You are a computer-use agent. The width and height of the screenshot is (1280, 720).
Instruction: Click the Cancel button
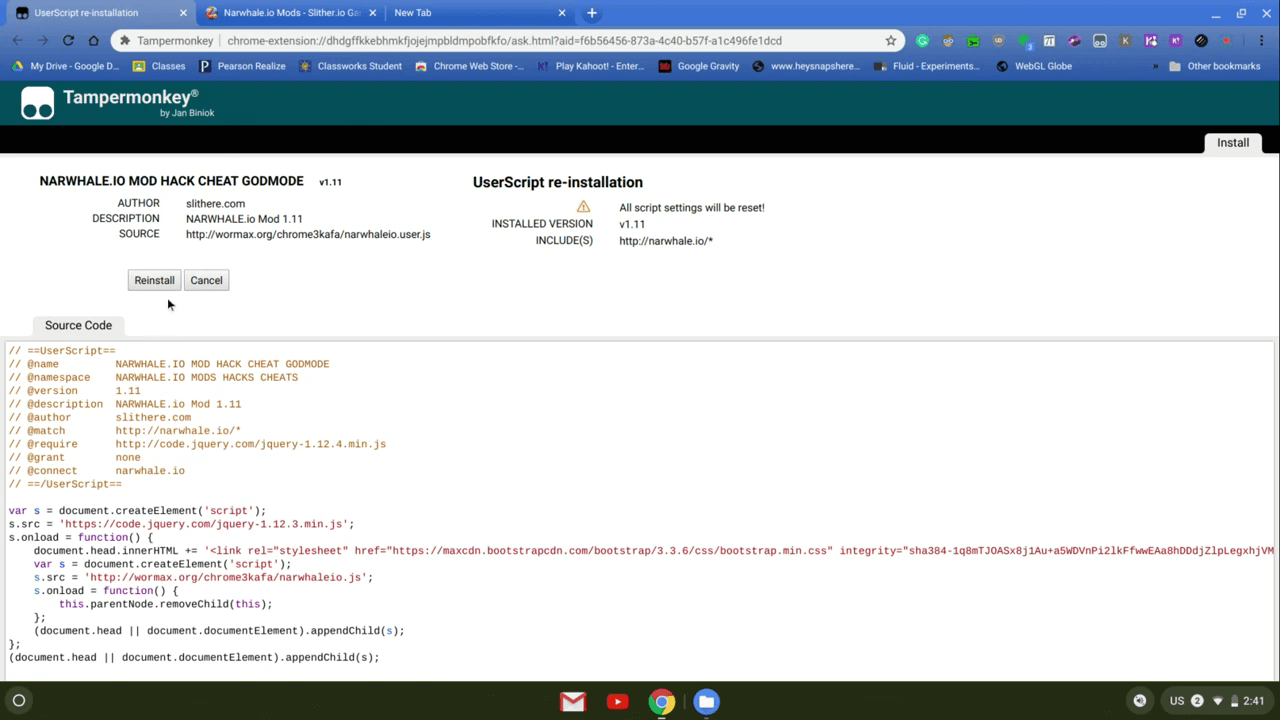pyautogui.click(x=206, y=280)
